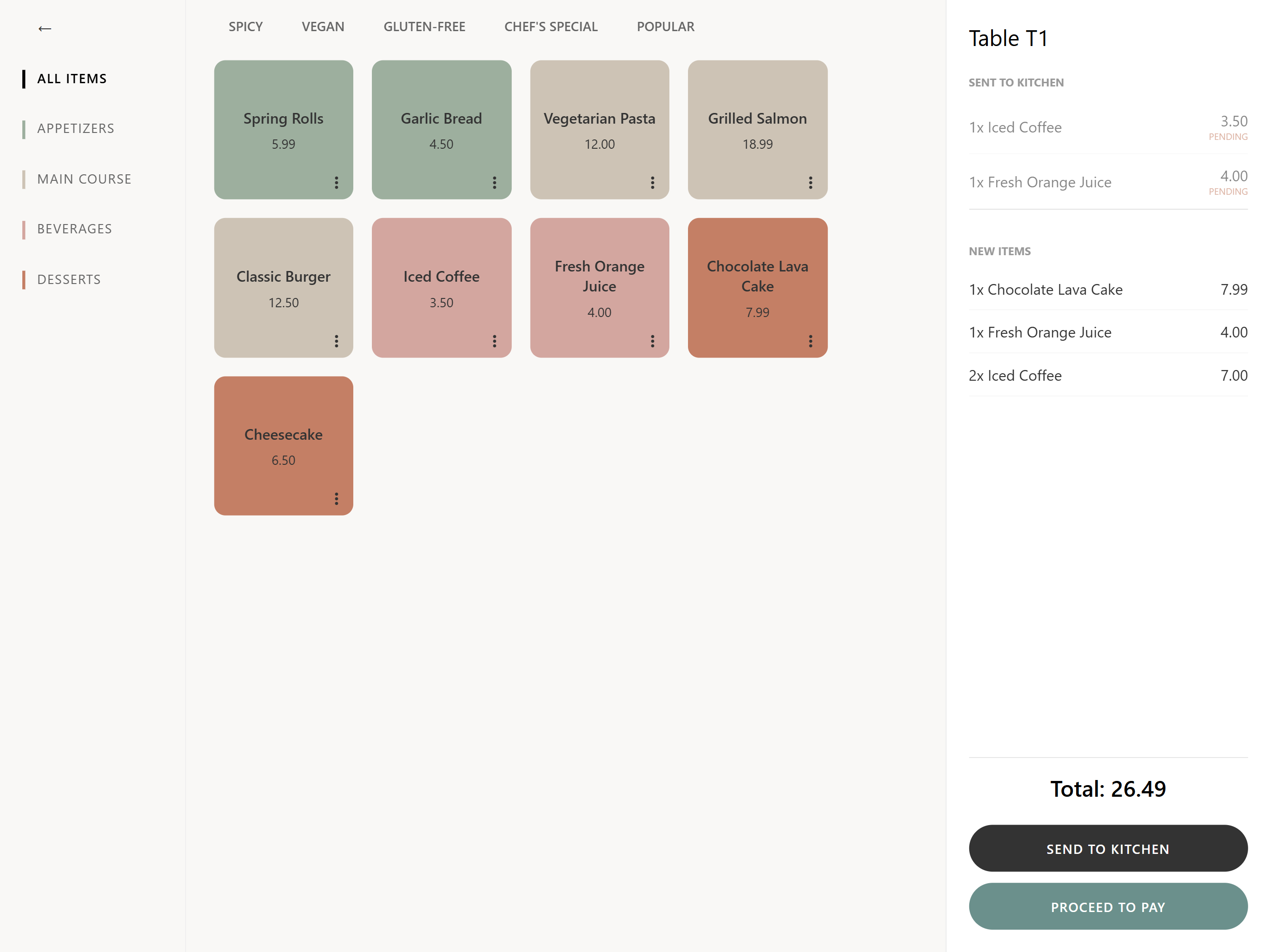Screen dimensions: 1270x952
Task: Open Grilled Salmon three-dot options menu
Action: (x=810, y=183)
